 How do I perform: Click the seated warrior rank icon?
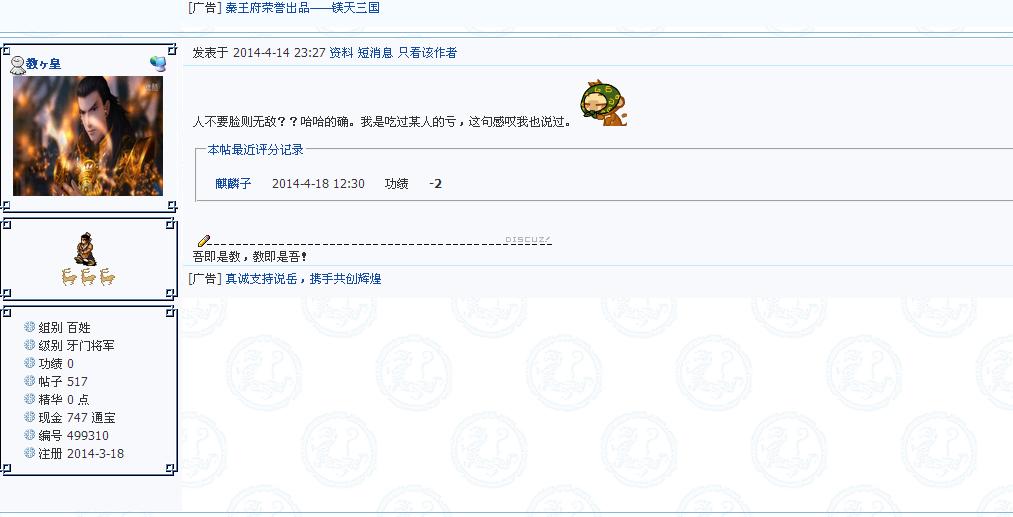coord(85,249)
